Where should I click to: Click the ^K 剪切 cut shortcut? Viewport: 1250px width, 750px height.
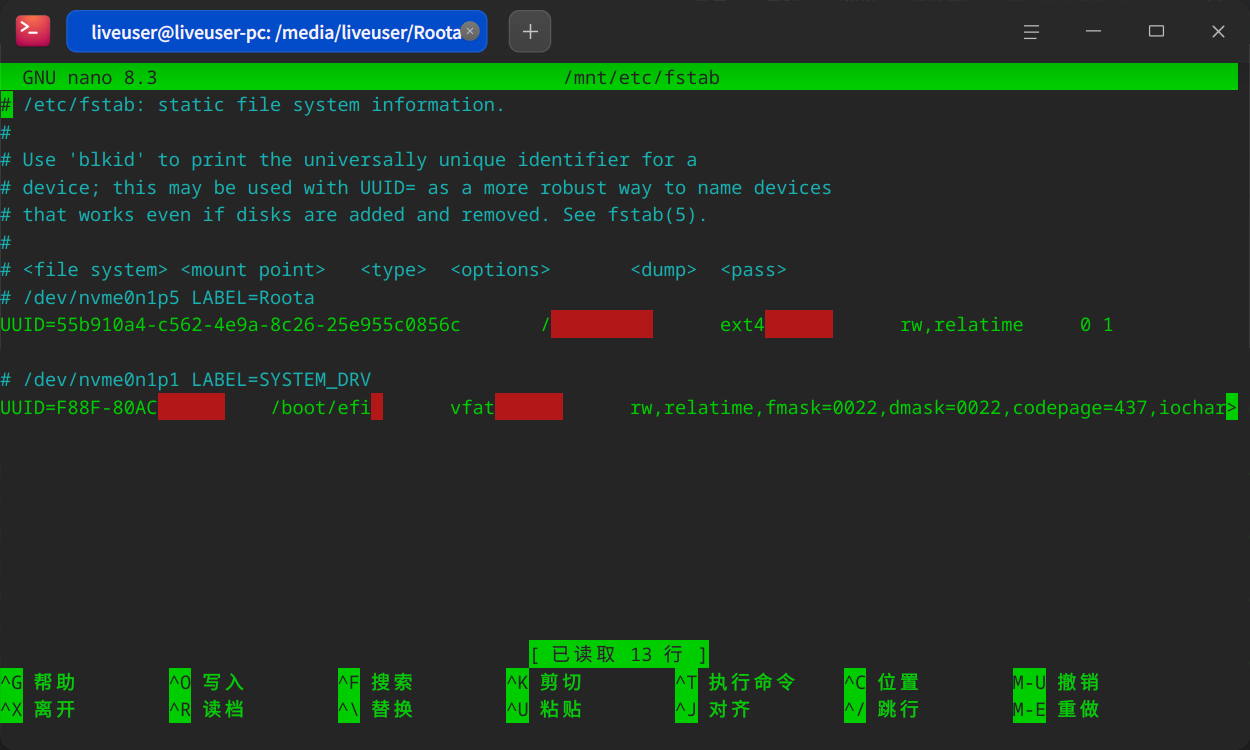(x=545, y=682)
